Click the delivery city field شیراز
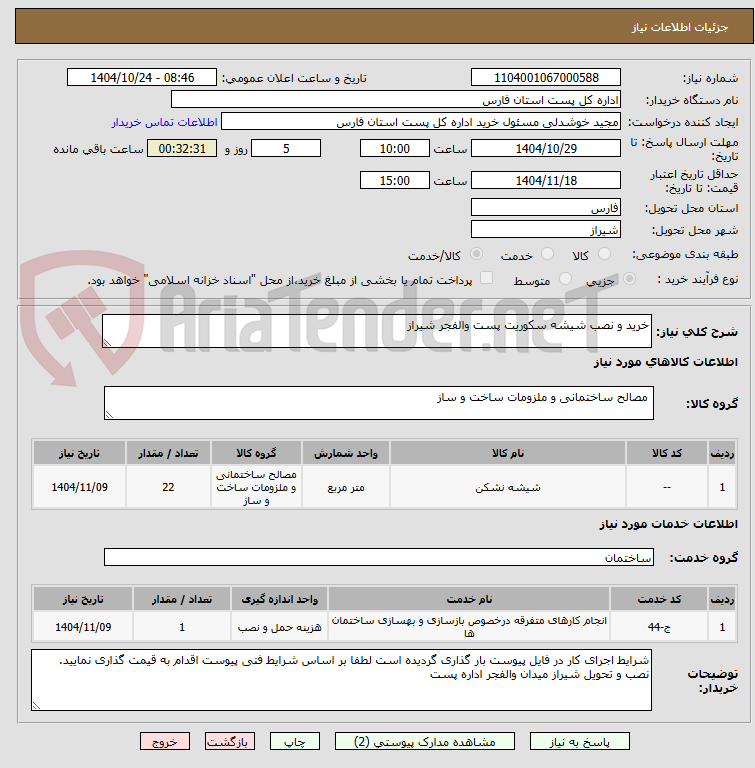 (x=546, y=230)
